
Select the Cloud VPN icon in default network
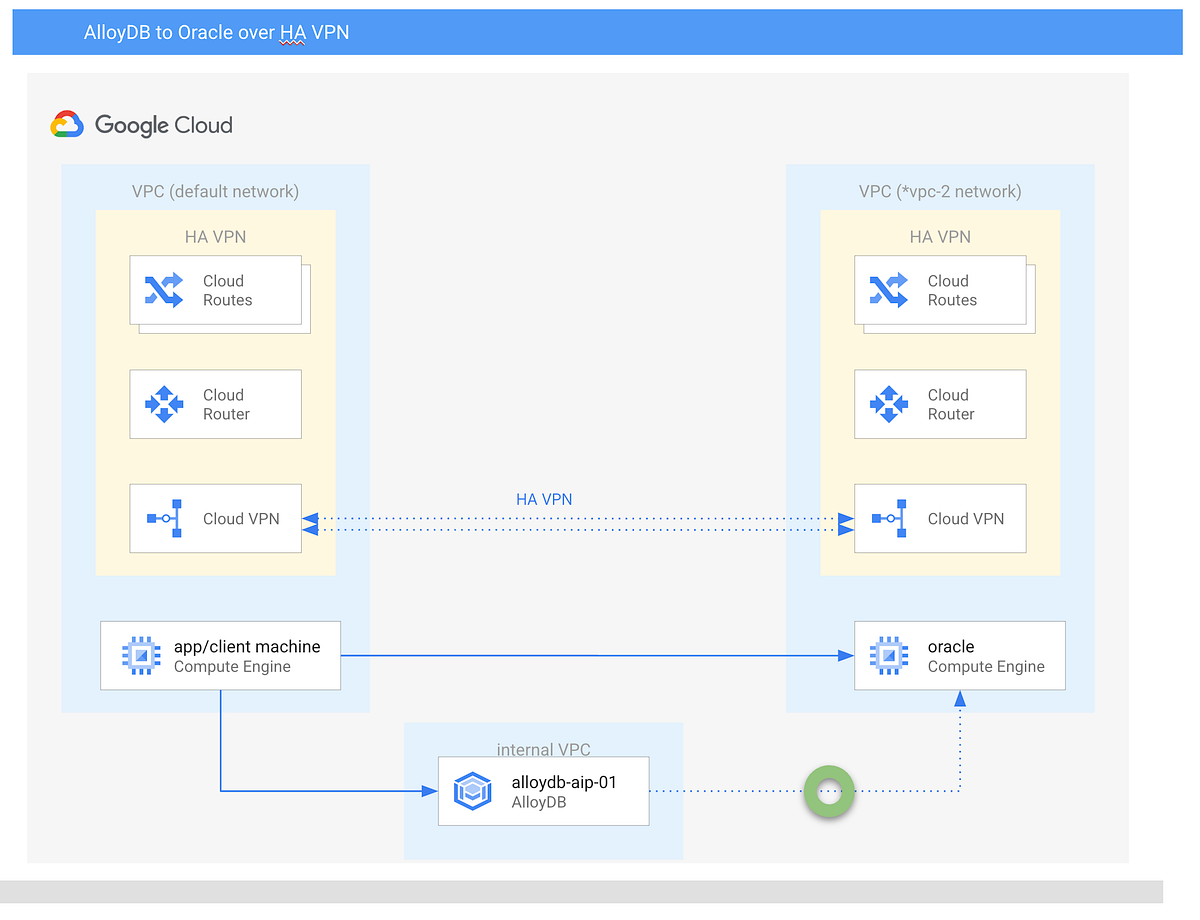click(x=163, y=518)
